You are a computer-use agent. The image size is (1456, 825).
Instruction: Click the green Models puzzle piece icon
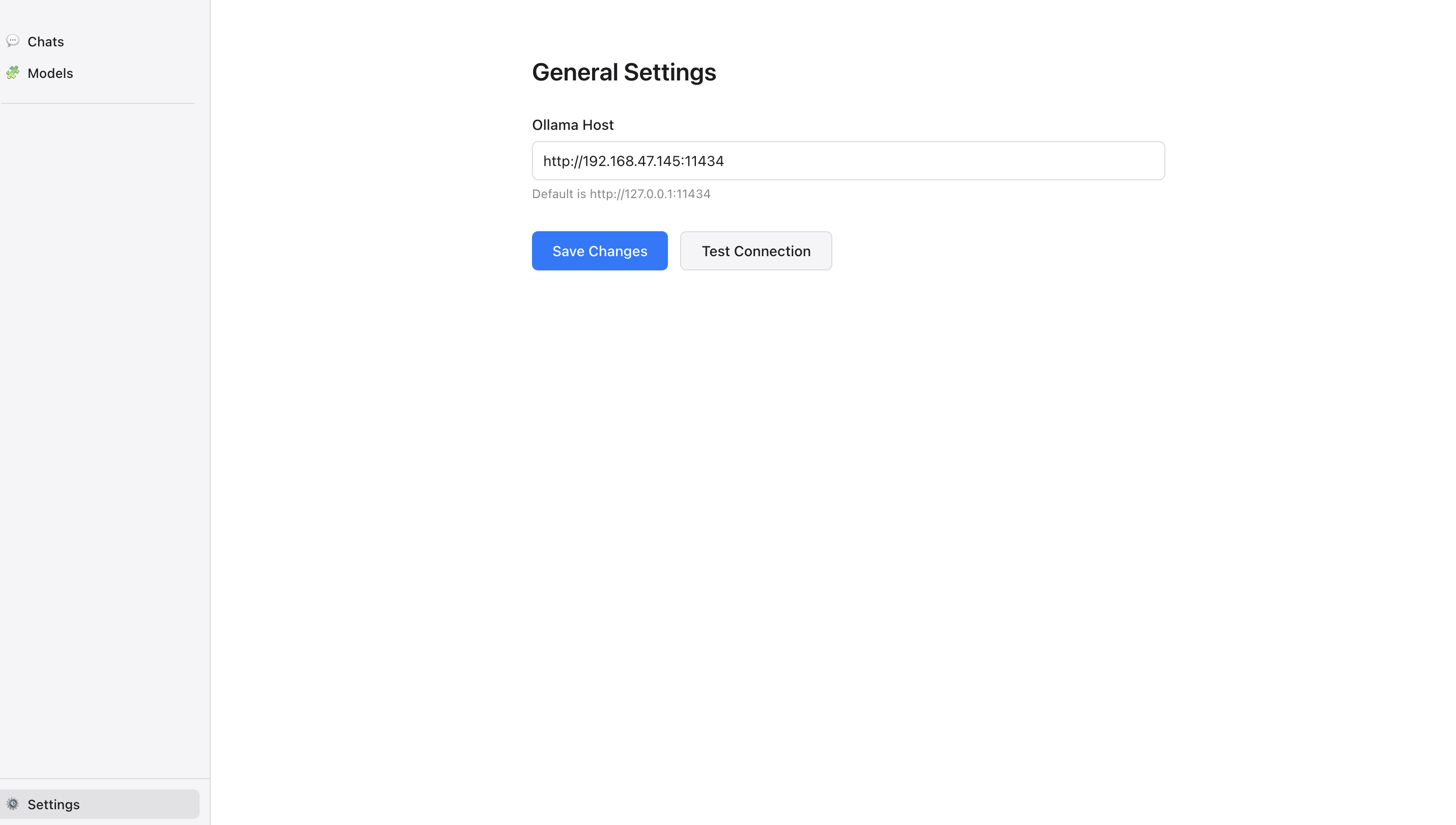point(12,72)
